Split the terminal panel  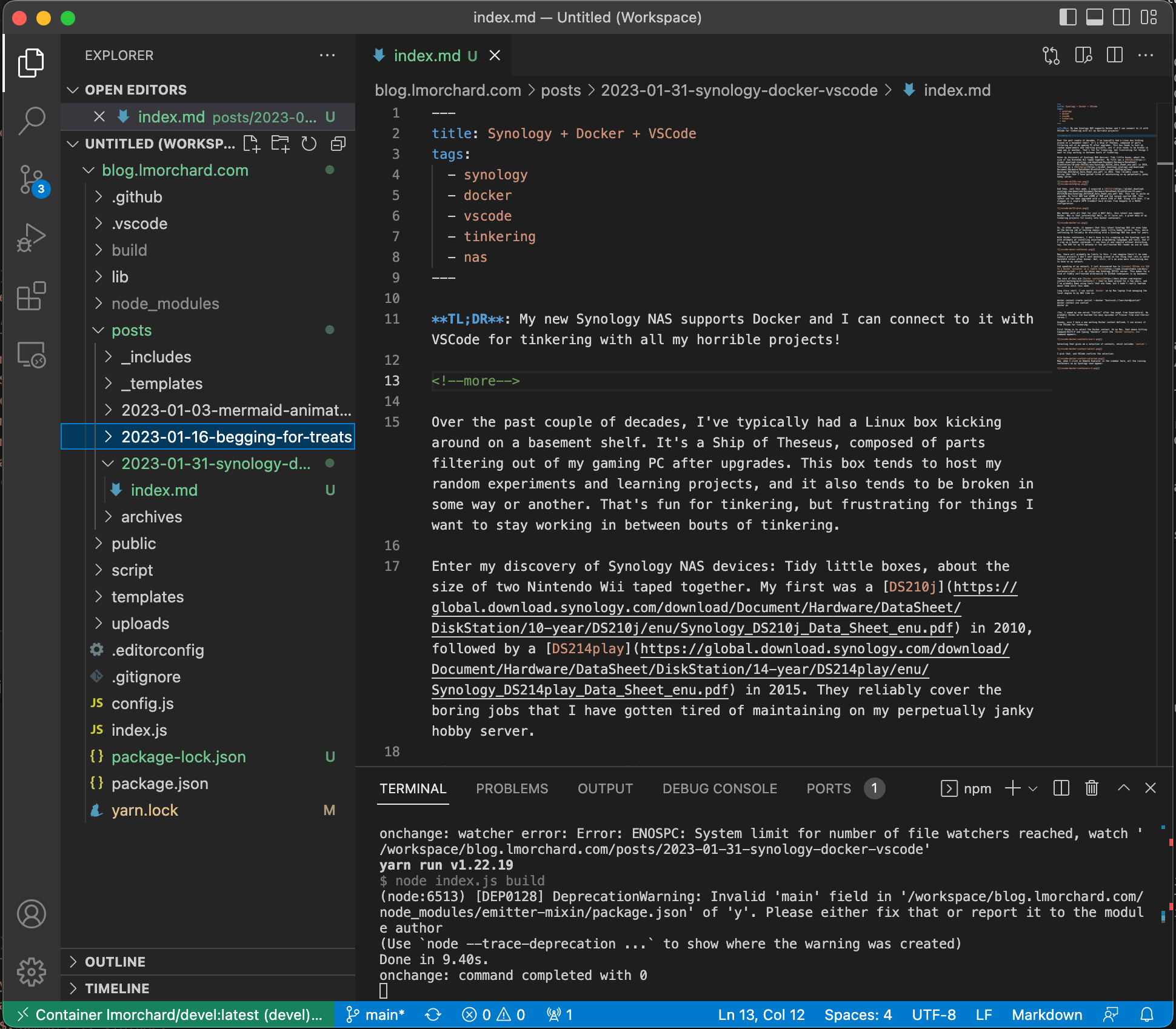pos(1061,788)
